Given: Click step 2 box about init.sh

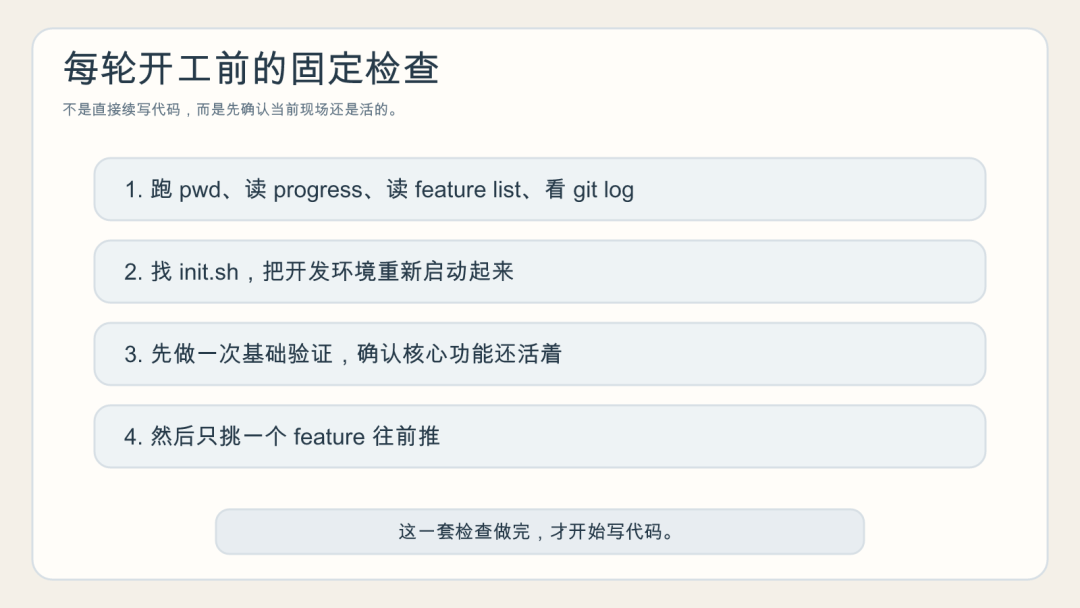Looking at the screenshot, I should click(x=540, y=271).
